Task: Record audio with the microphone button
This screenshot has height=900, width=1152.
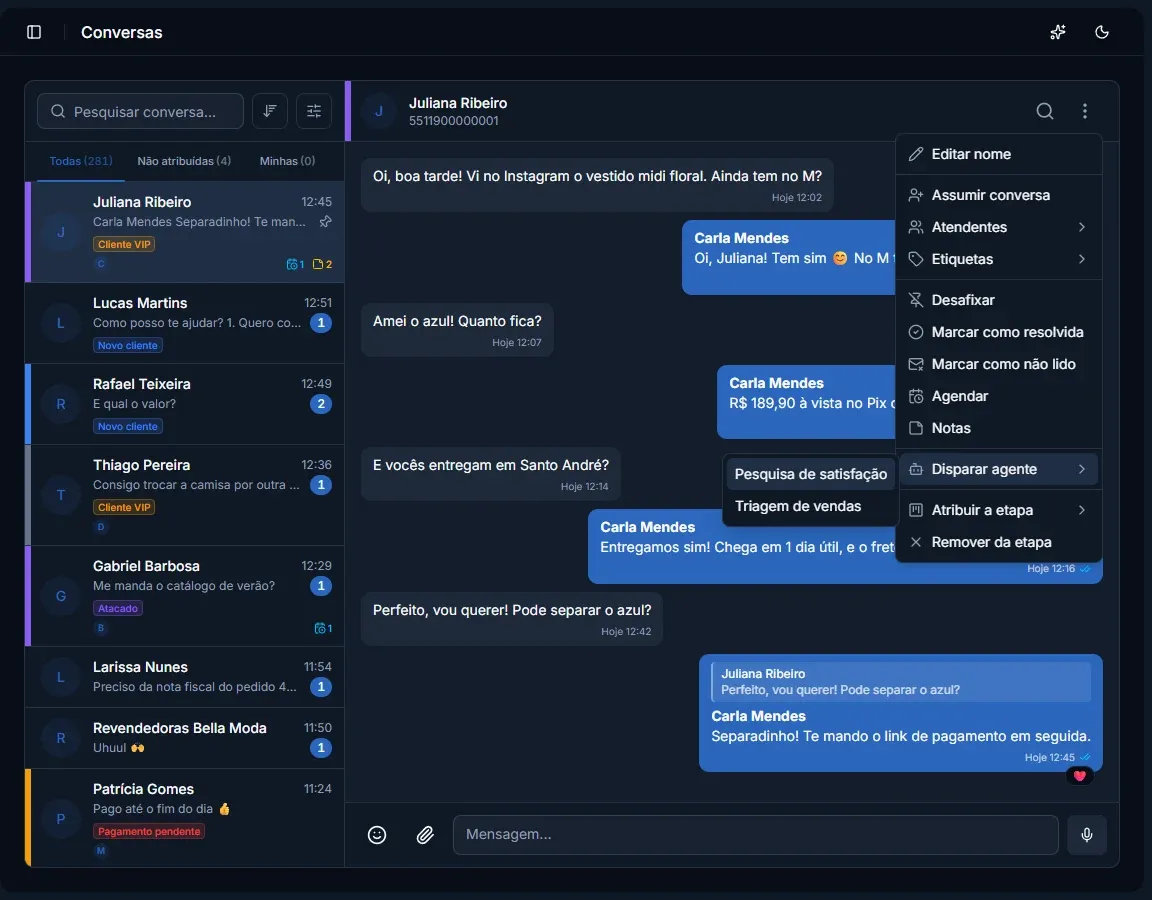Action: (1087, 835)
